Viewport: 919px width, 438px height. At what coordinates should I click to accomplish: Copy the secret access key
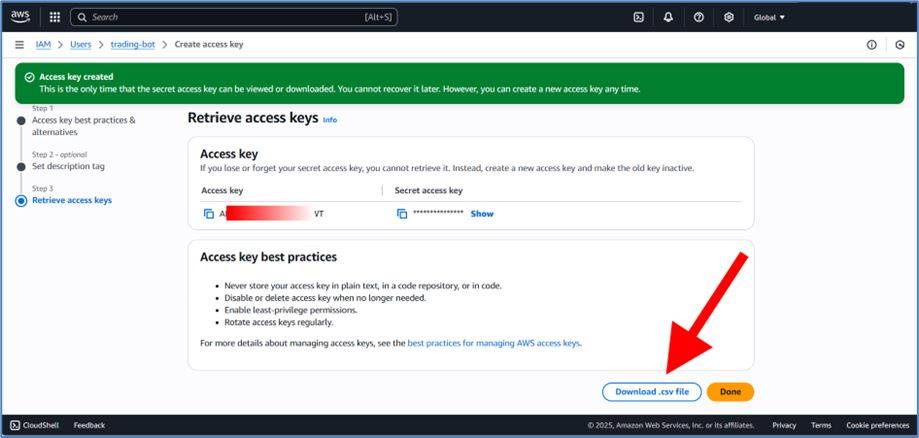pyautogui.click(x=402, y=214)
